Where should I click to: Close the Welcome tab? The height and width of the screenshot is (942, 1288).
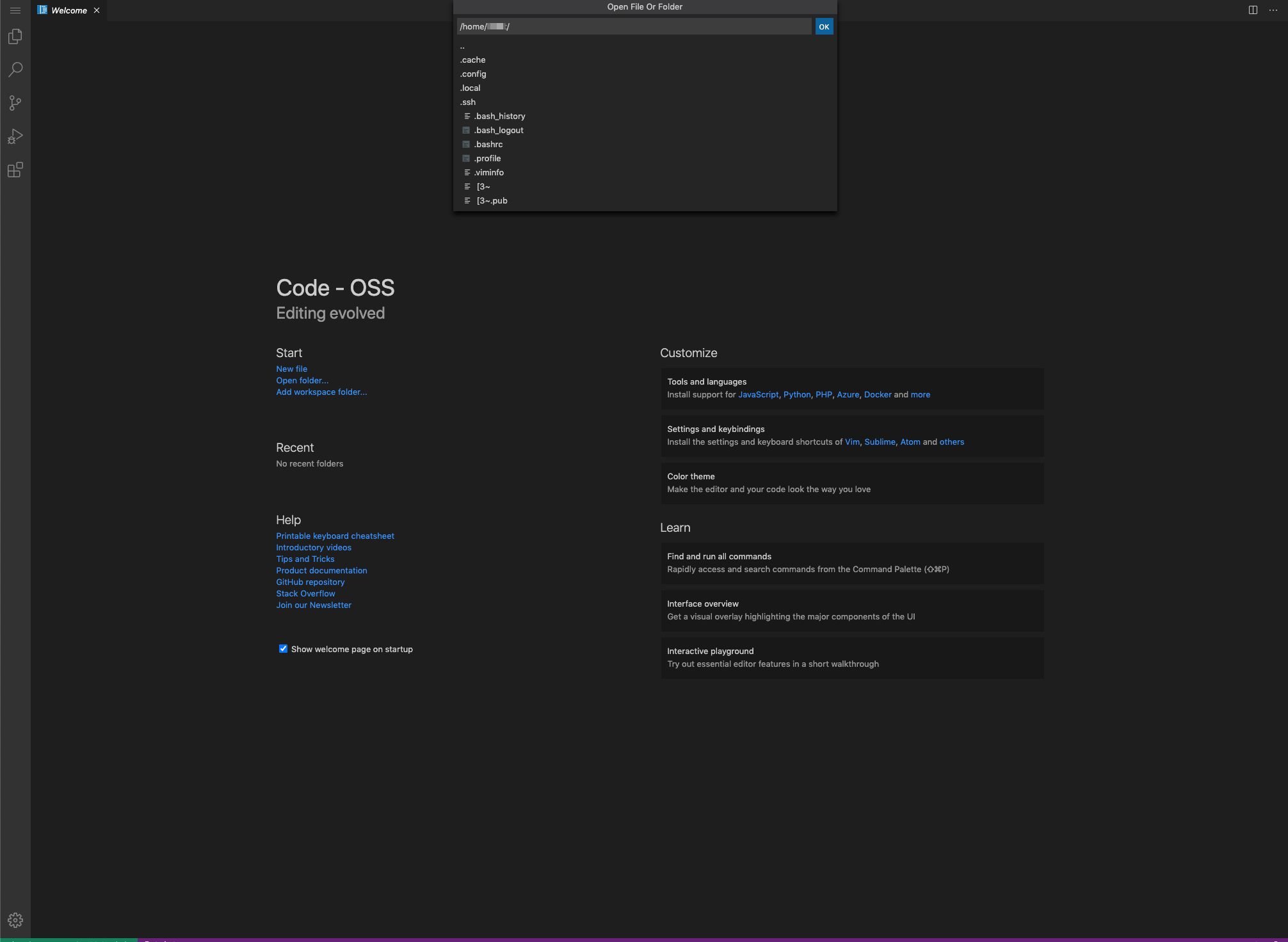97,10
